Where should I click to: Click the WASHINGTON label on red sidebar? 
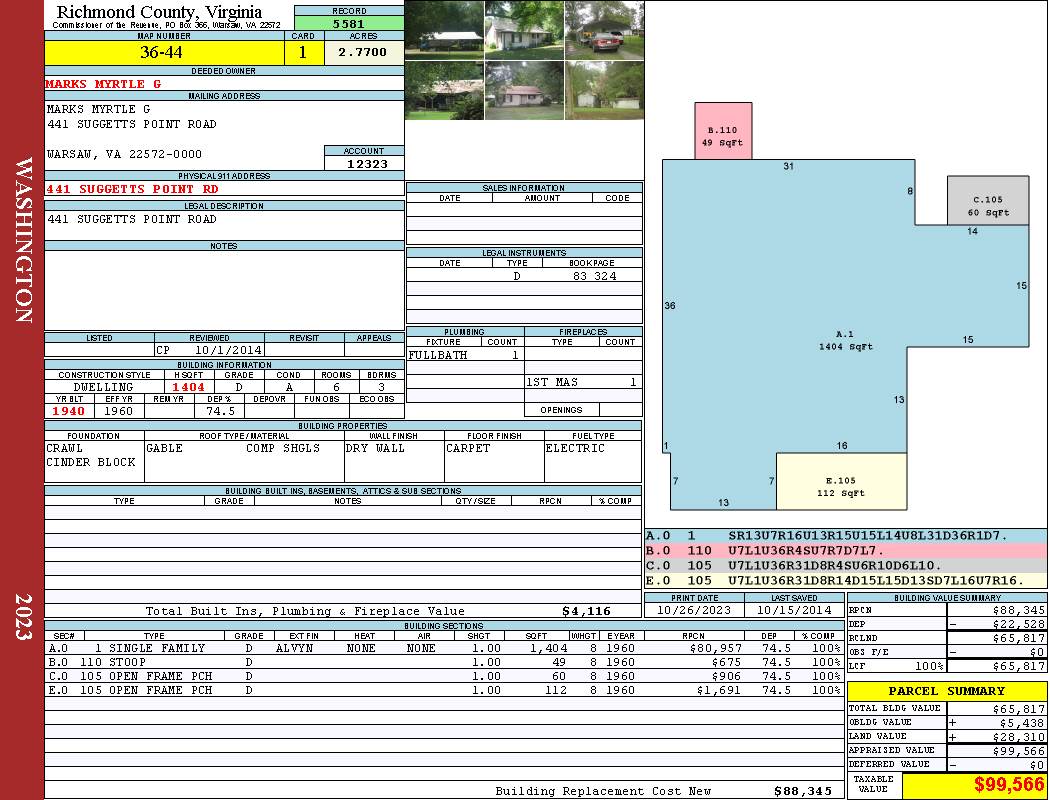coord(22,238)
